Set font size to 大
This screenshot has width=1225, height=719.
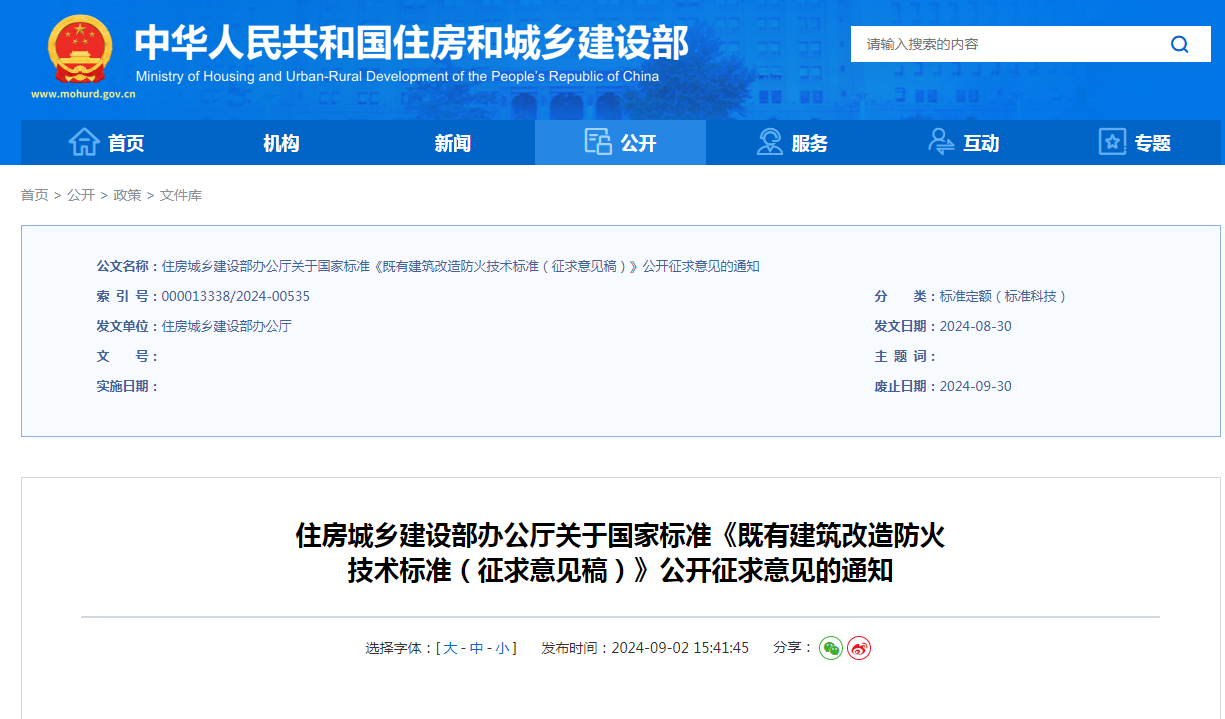(x=450, y=648)
